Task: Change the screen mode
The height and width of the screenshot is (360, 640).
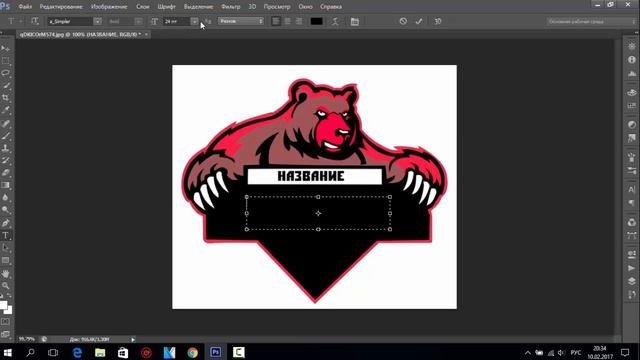Action: (x=5, y=334)
